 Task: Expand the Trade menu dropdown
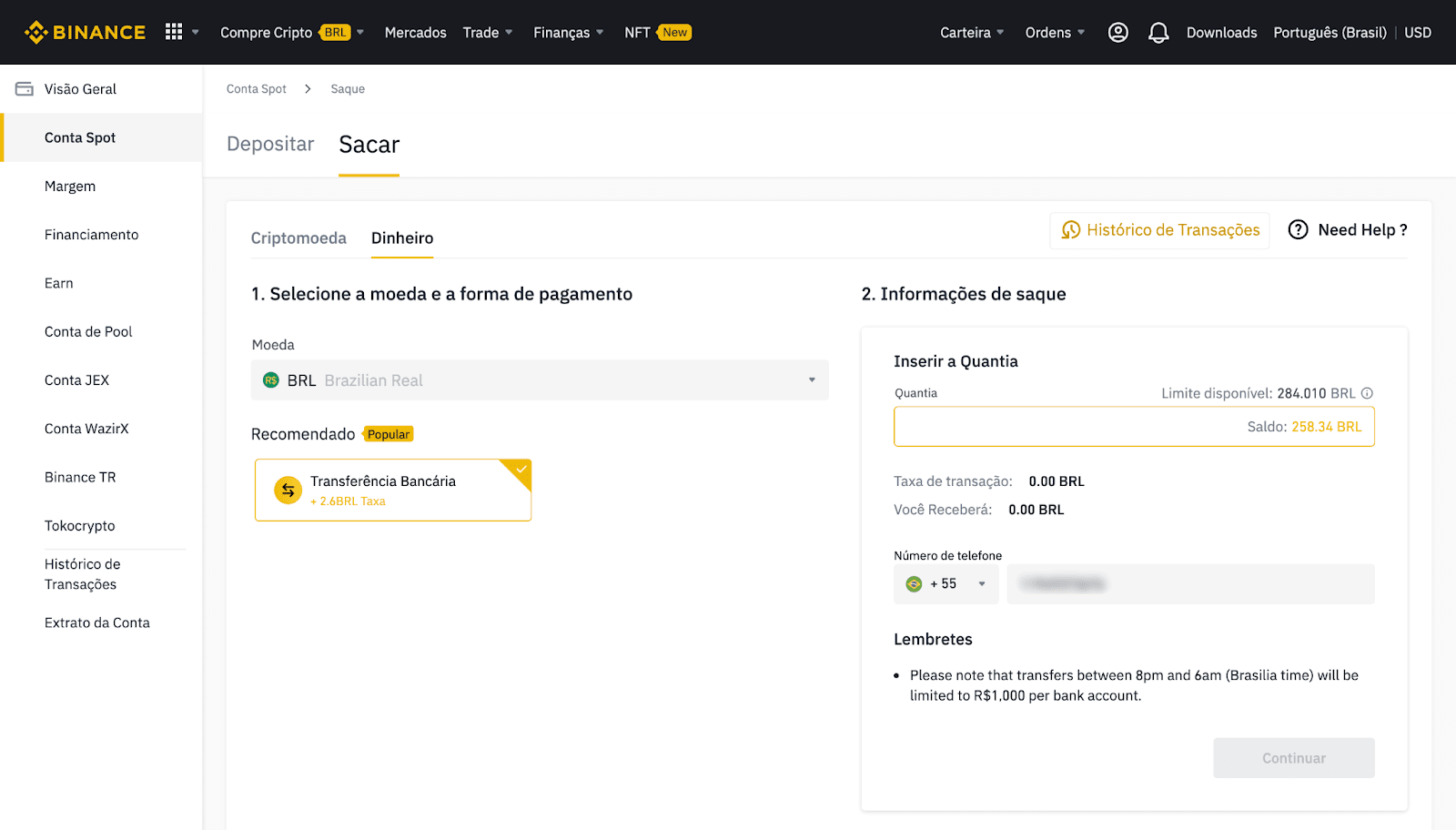[509, 33]
